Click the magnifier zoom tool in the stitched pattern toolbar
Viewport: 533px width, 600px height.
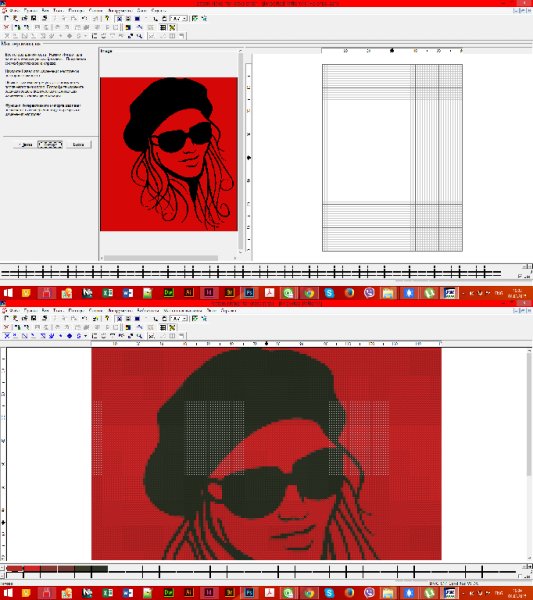[140, 336]
